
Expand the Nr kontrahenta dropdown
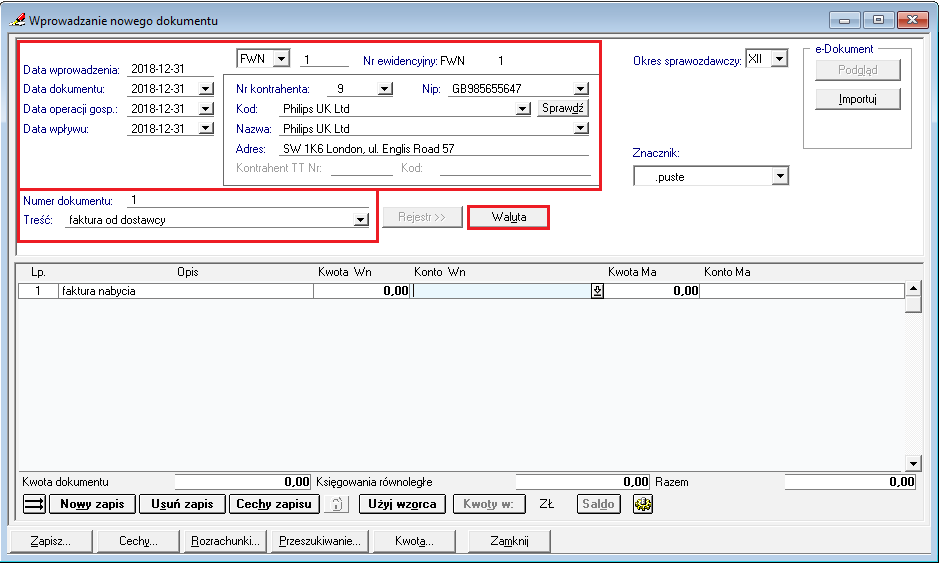pos(385,89)
